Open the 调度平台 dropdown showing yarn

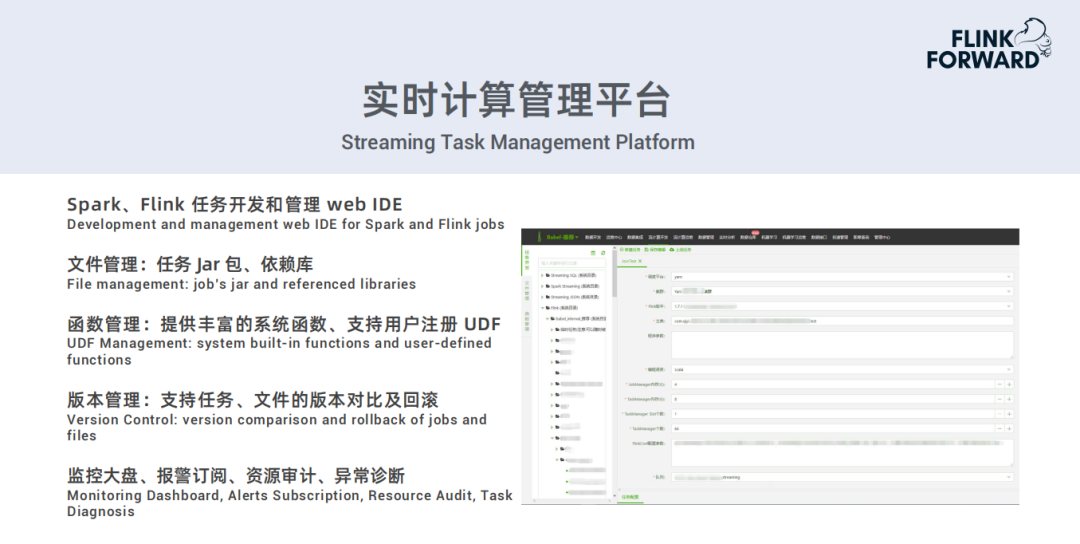(x=842, y=277)
